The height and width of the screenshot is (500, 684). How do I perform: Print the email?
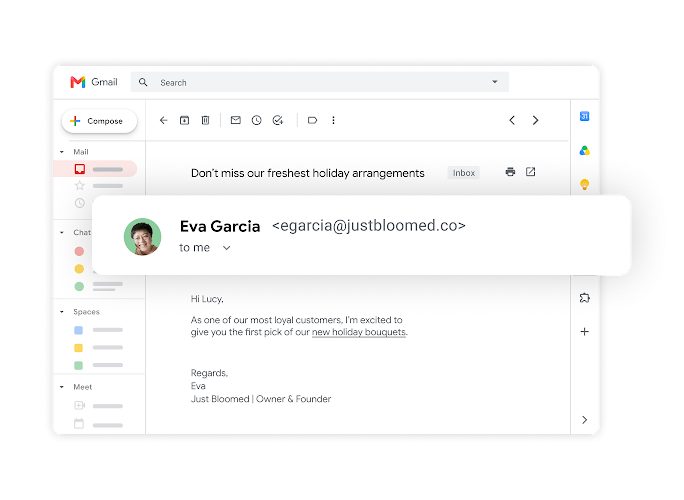coord(510,171)
